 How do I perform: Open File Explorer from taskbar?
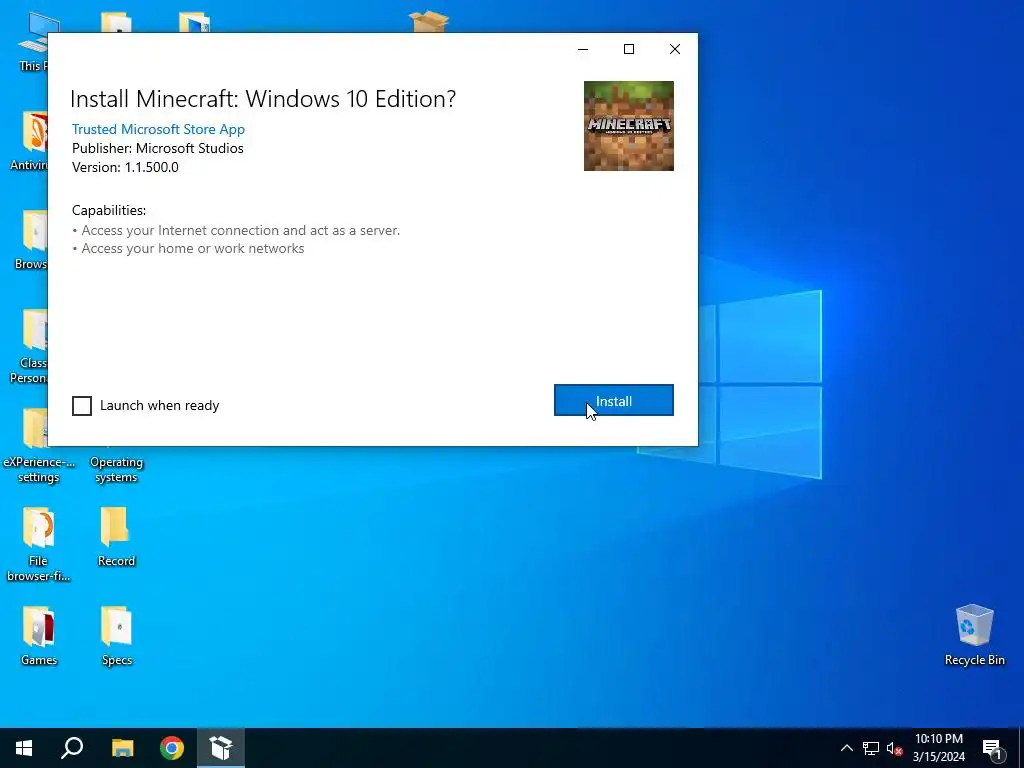tap(122, 748)
